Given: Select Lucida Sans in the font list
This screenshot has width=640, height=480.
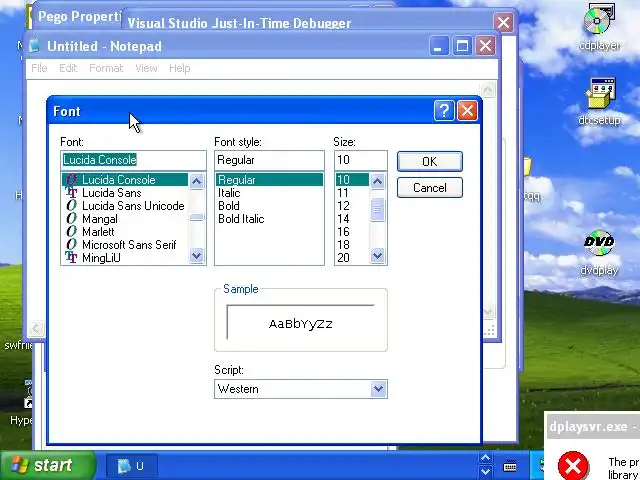Looking at the screenshot, I should coord(125,193).
